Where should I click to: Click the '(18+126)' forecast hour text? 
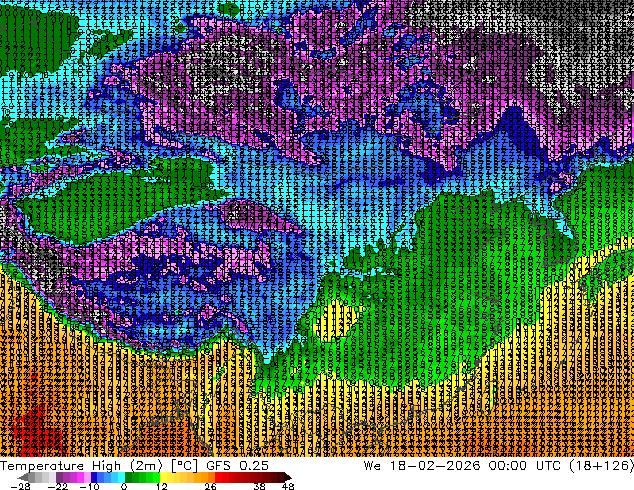pos(601,466)
